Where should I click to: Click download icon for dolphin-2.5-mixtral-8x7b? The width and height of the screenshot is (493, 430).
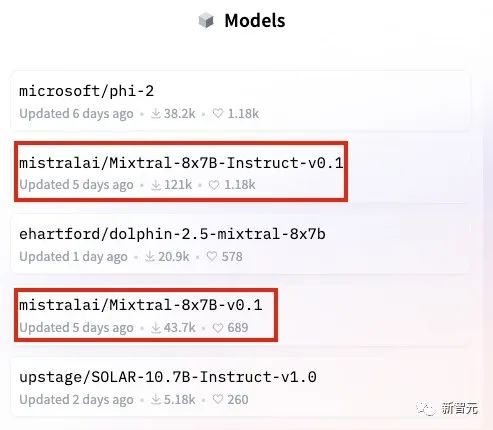150,256
